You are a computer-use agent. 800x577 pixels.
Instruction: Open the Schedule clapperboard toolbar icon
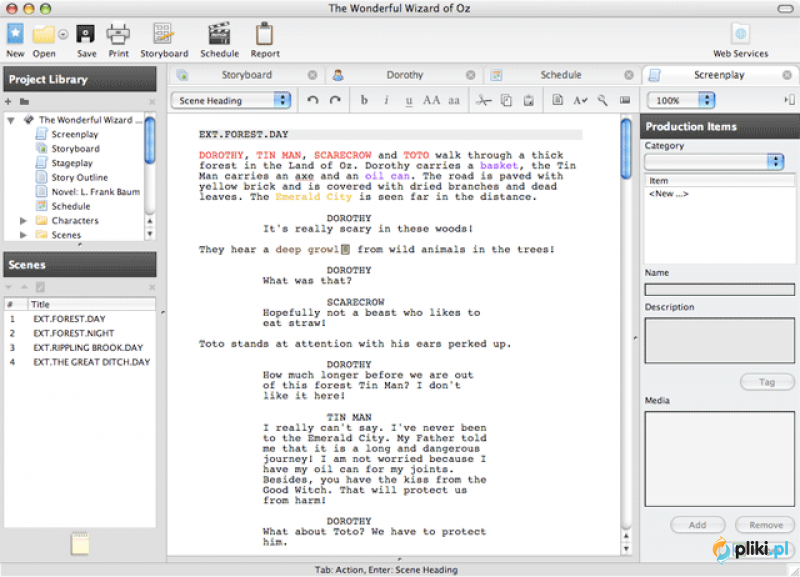(219, 34)
